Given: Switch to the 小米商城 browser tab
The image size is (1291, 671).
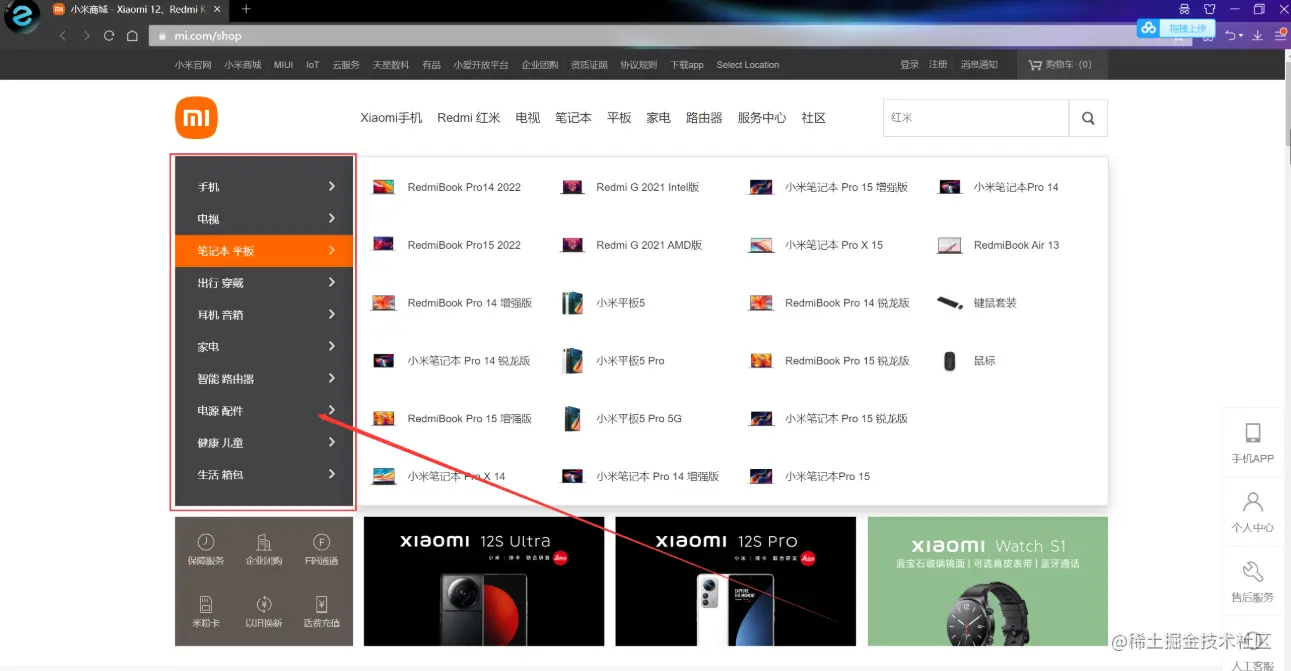Looking at the screenshot, I should click(x=138, y=9).
